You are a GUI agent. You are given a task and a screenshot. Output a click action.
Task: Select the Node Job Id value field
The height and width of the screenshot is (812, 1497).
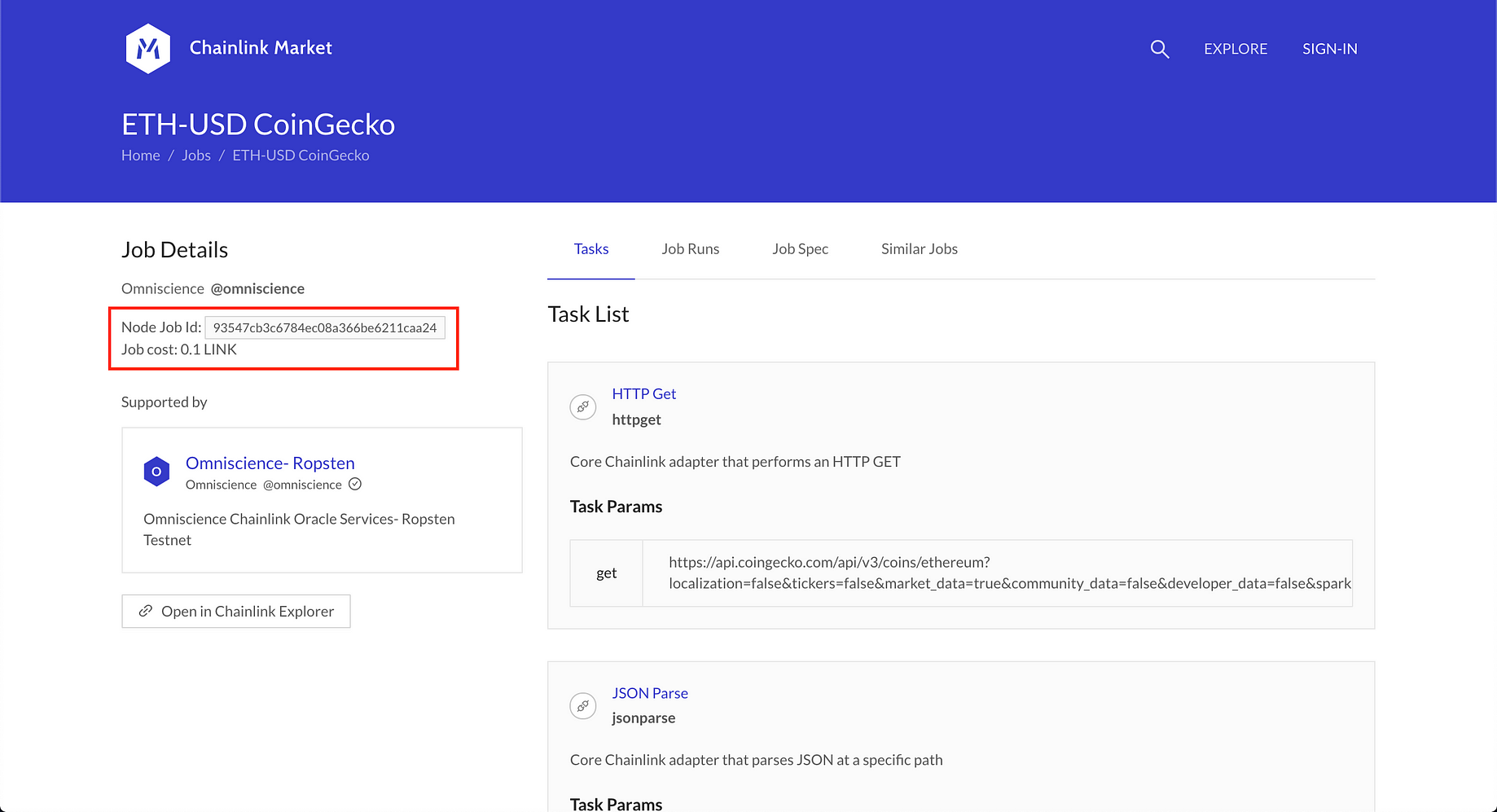pyautogui.click(x=325, y=327)
